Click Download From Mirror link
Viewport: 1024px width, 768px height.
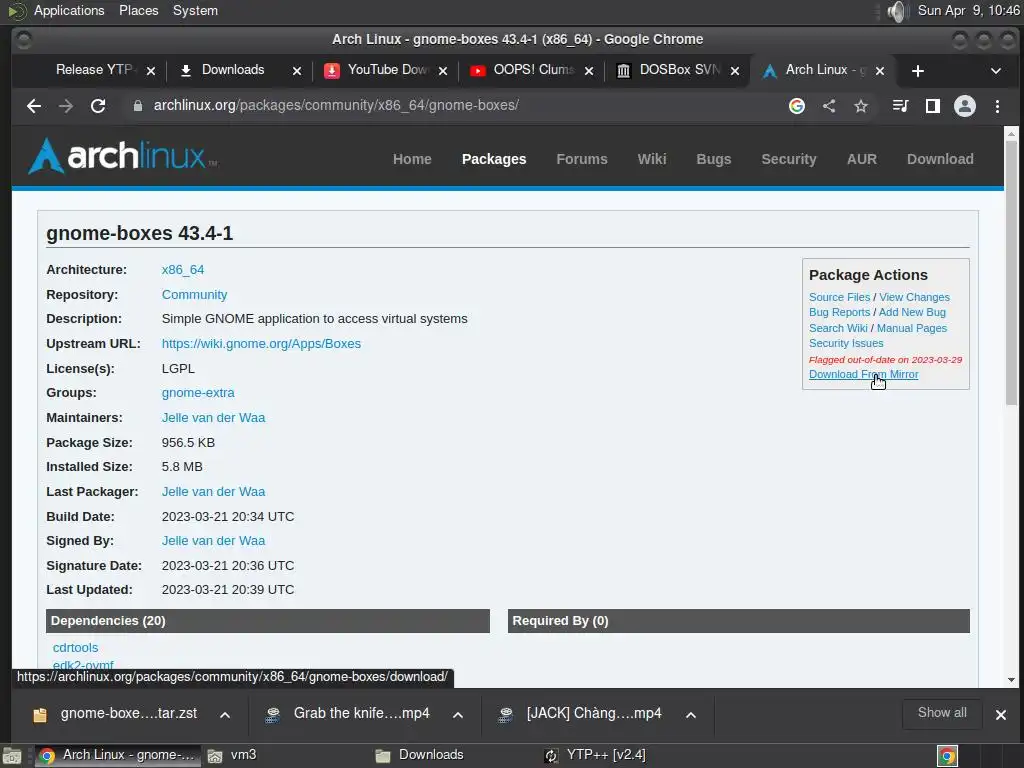[x=863, y=374]
